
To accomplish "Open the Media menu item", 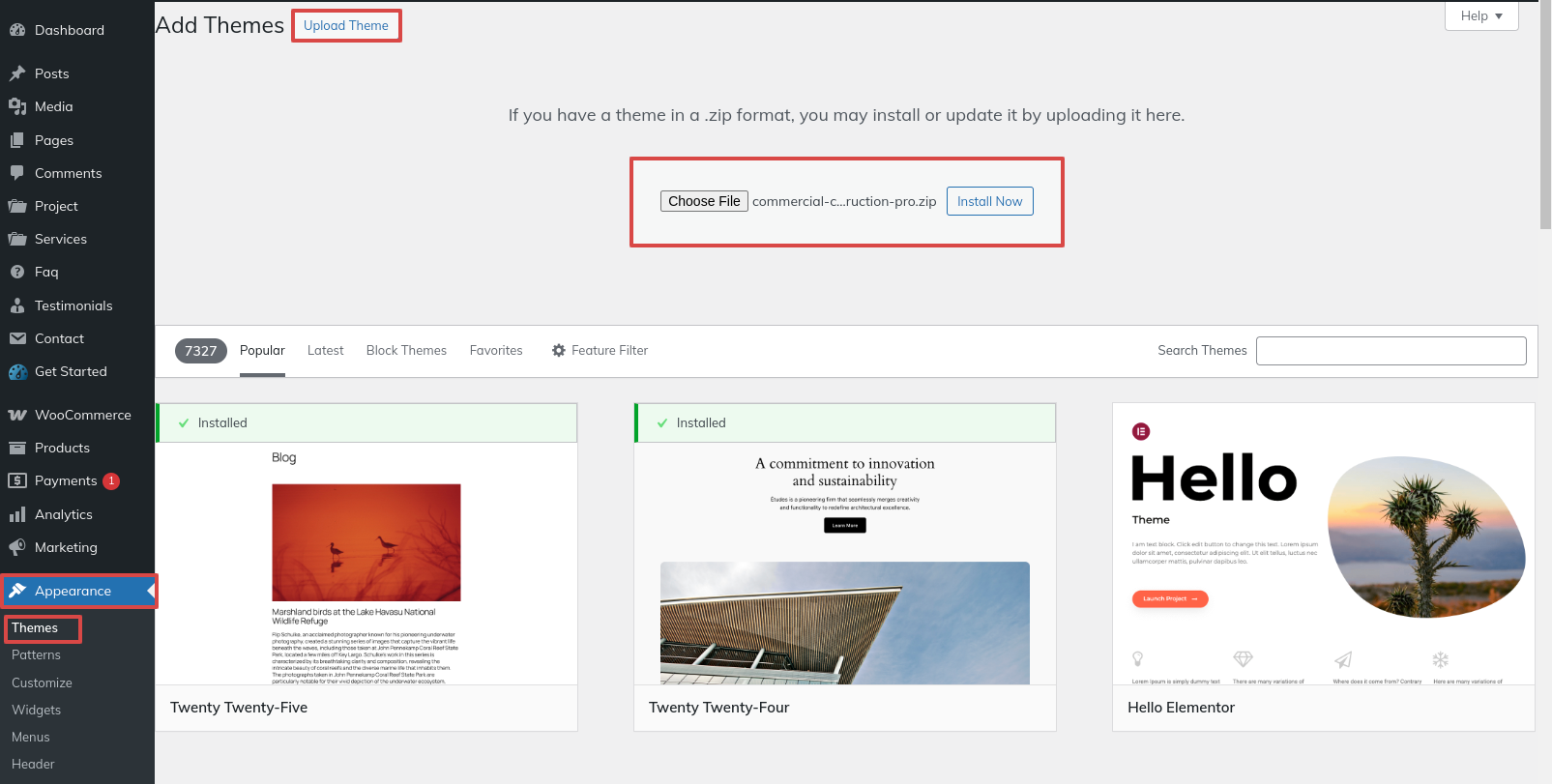I will 77,106.
